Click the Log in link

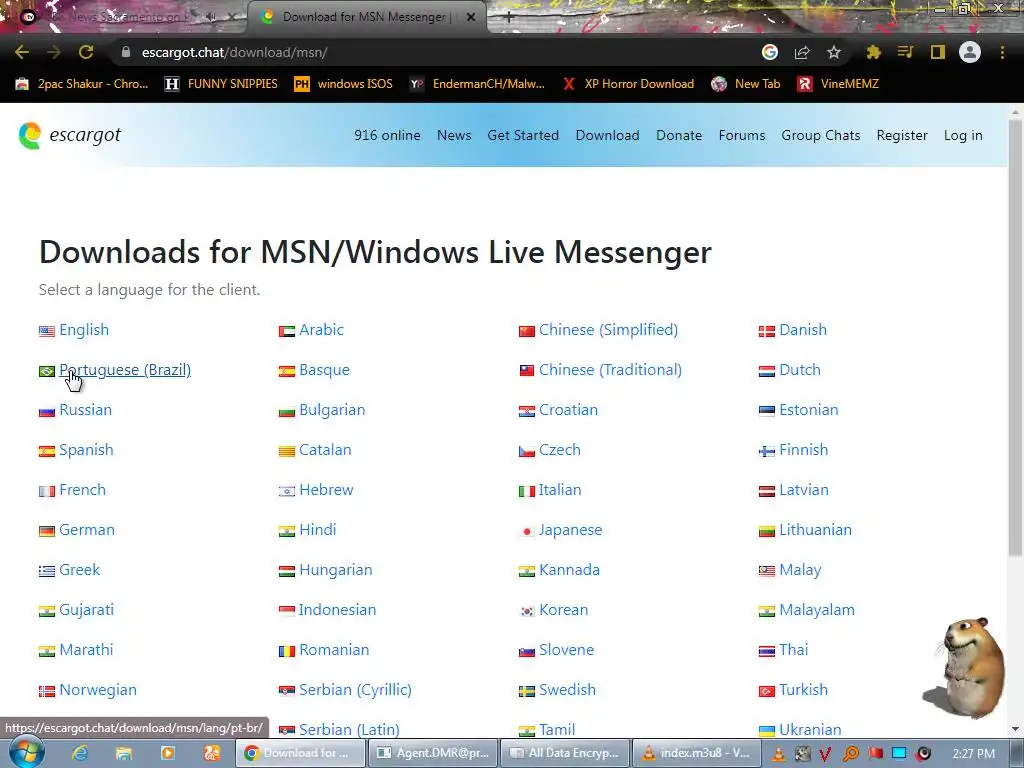pyautogui.click(x=963, y=135)
